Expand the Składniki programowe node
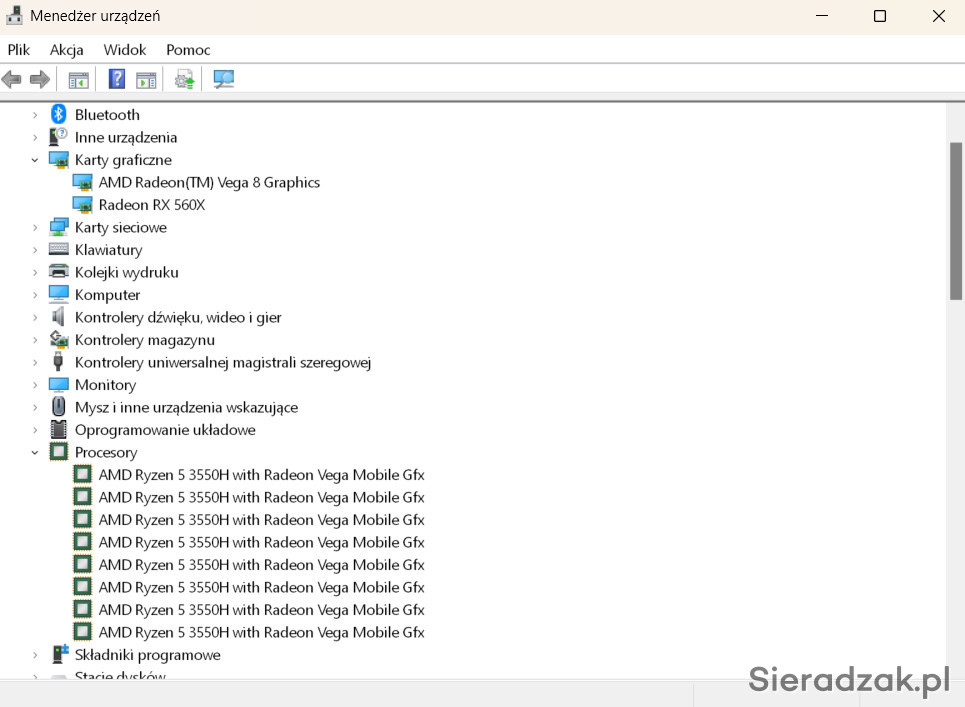This screenshot has width=965, height=707. 35,655
